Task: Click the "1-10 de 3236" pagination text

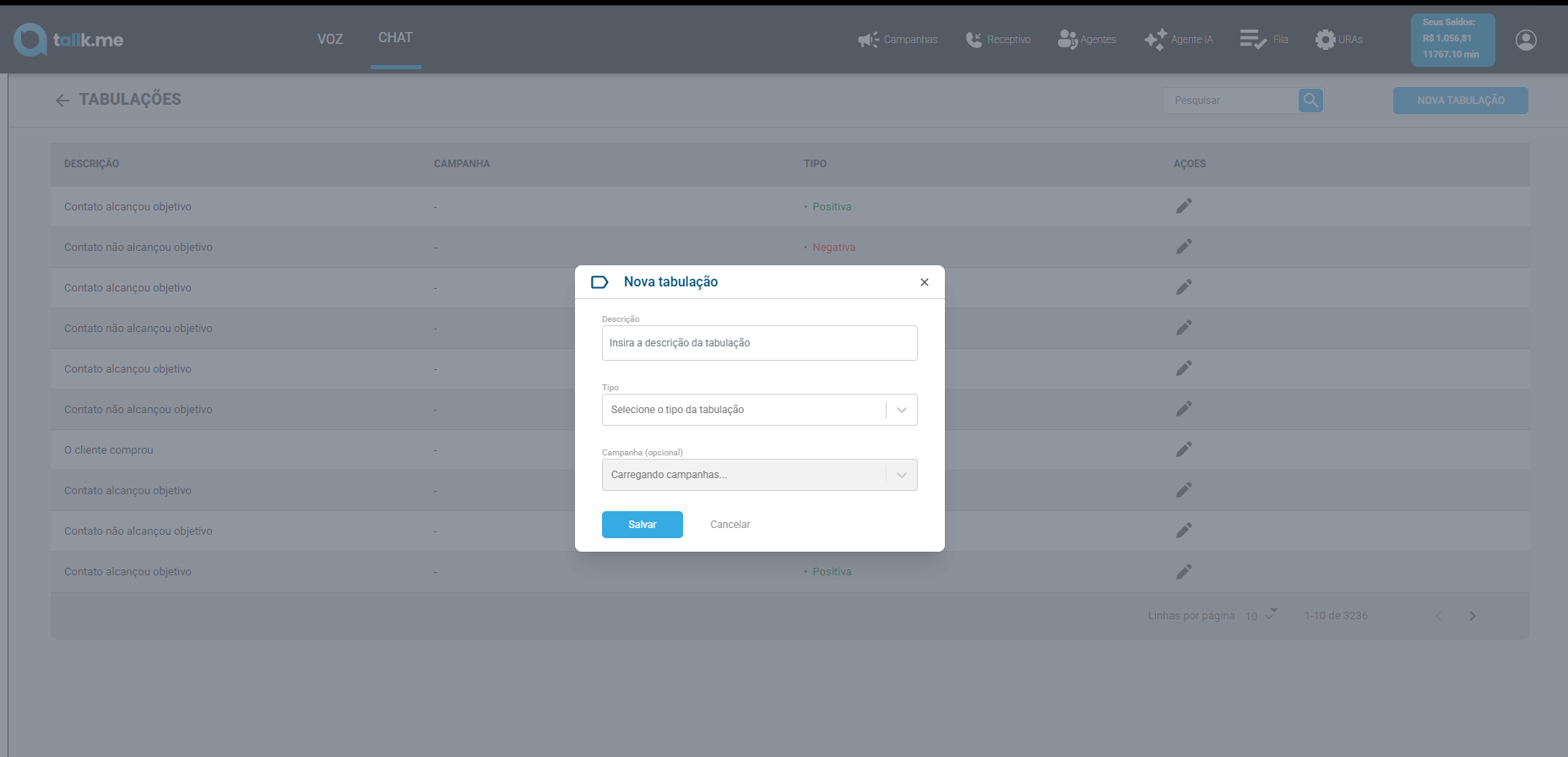Action: click(1336, 616)
